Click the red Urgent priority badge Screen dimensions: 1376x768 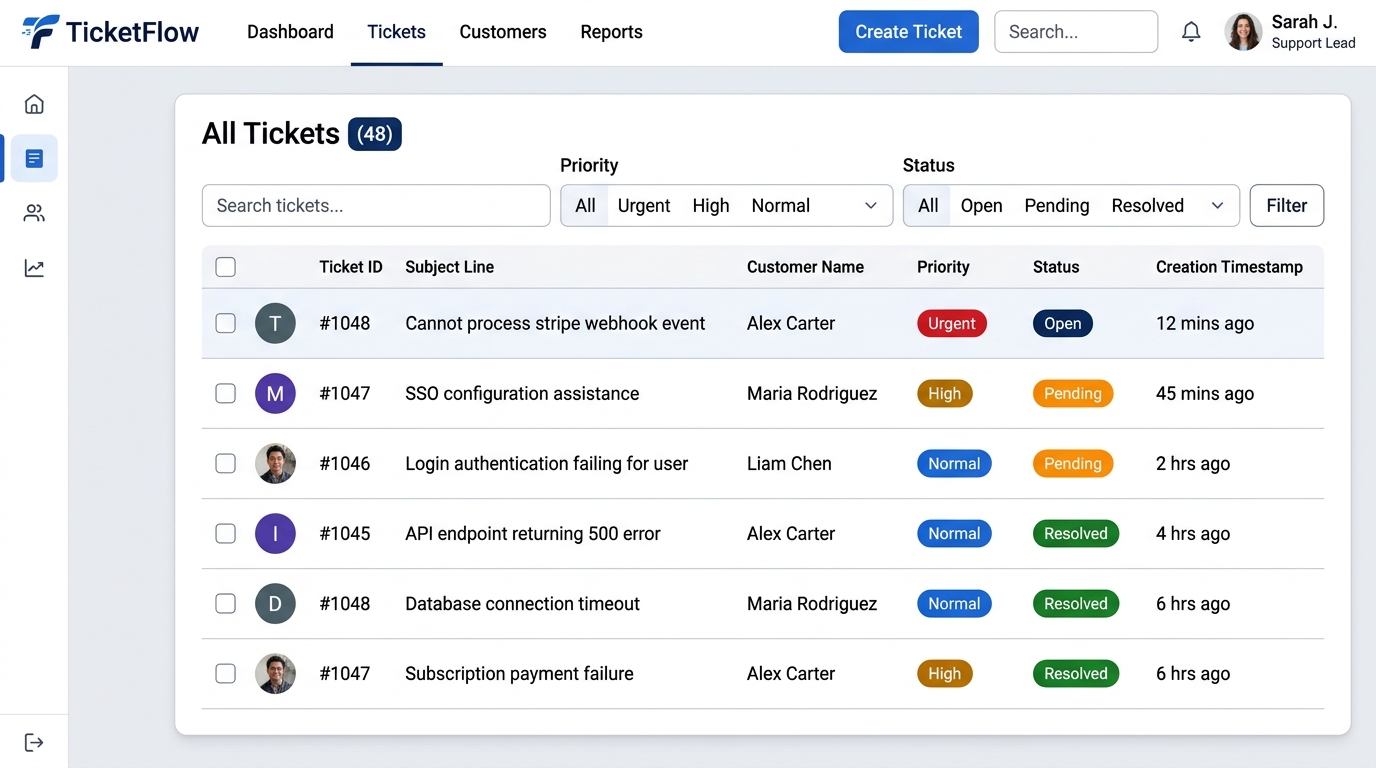point(952,323)
